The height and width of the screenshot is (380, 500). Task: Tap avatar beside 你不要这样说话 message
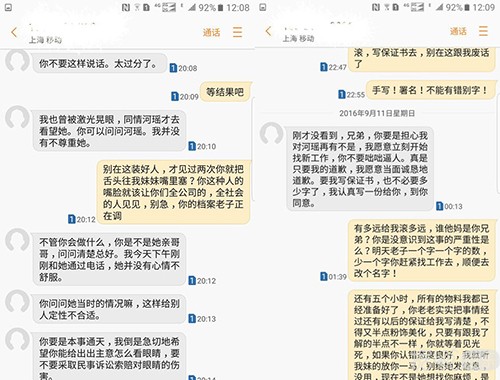point(17,61)
